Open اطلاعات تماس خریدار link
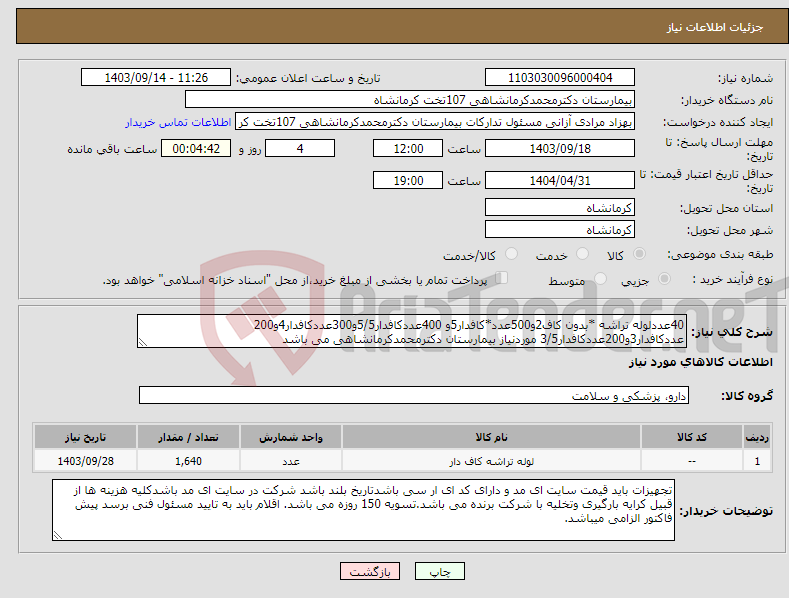The width and height of the screenshot is (789, 598). click(x=178, y=122)
